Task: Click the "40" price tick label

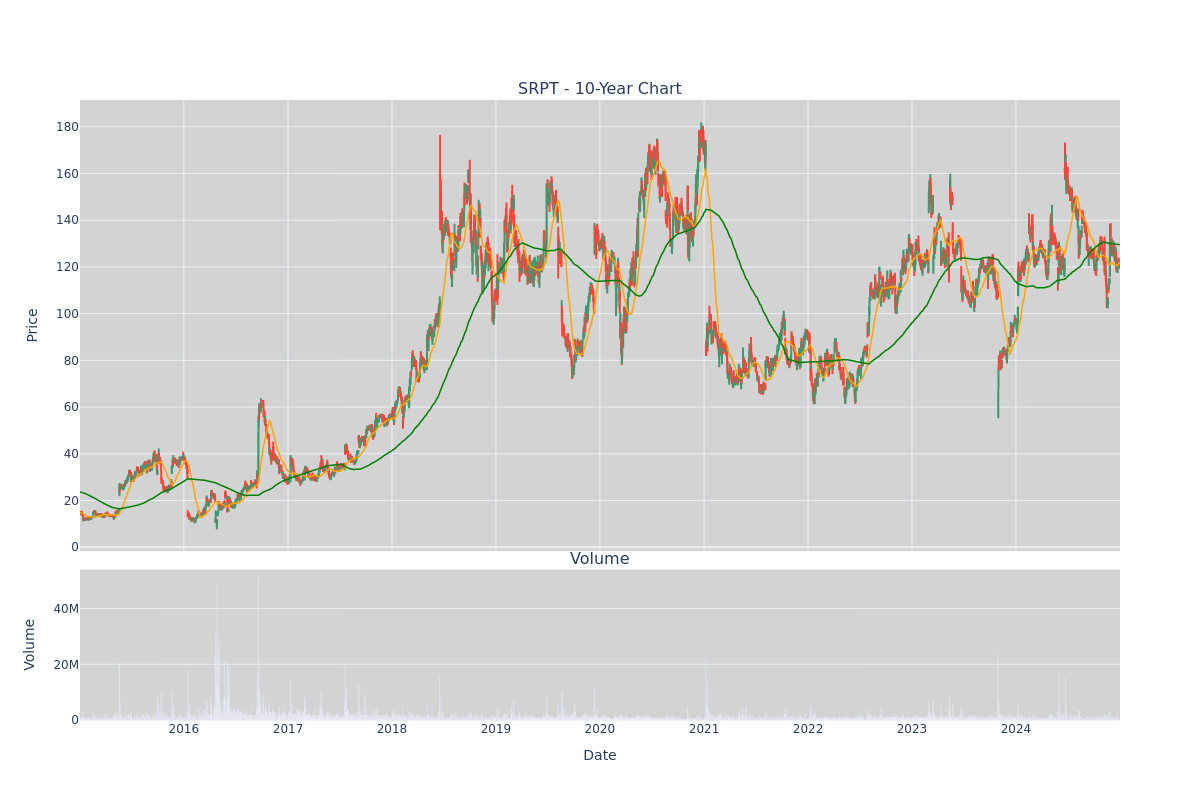Action: 71,454
